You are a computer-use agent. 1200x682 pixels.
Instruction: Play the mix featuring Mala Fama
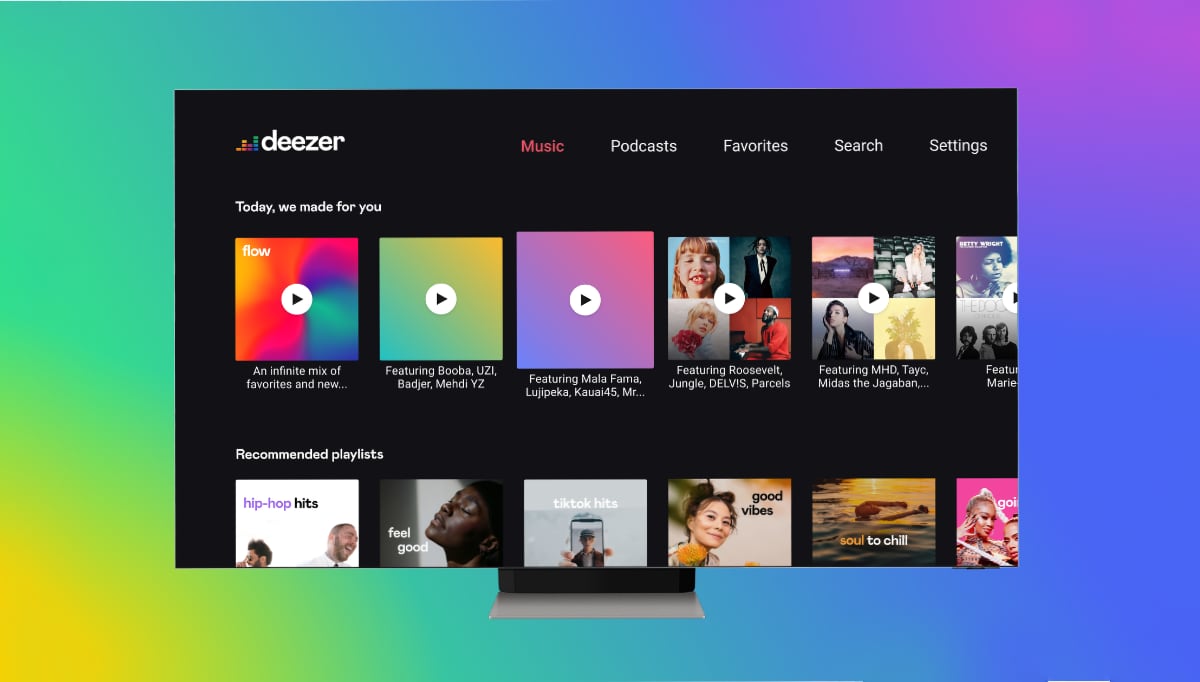pos(585,300)
